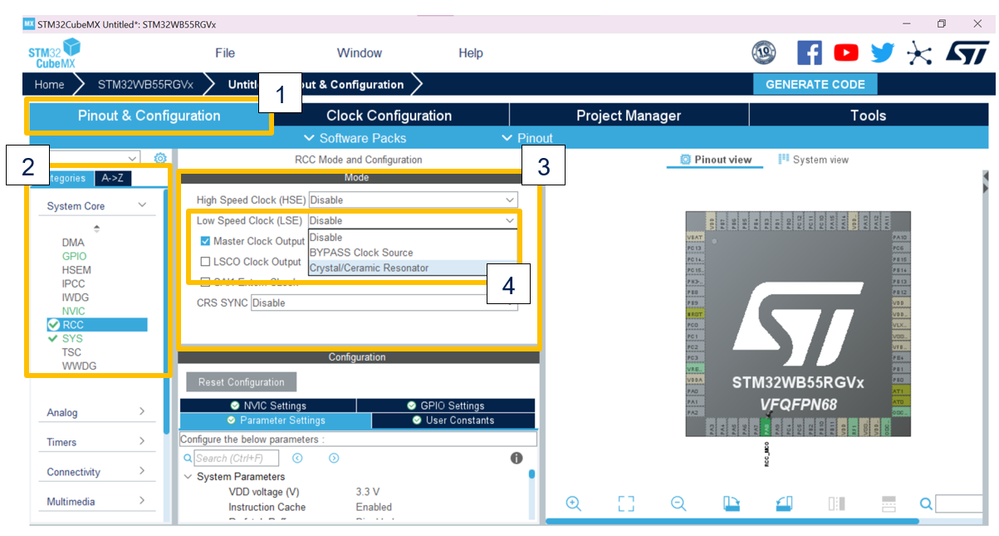
Task: Select the Pinout view tab
Action: coord(715,159)
